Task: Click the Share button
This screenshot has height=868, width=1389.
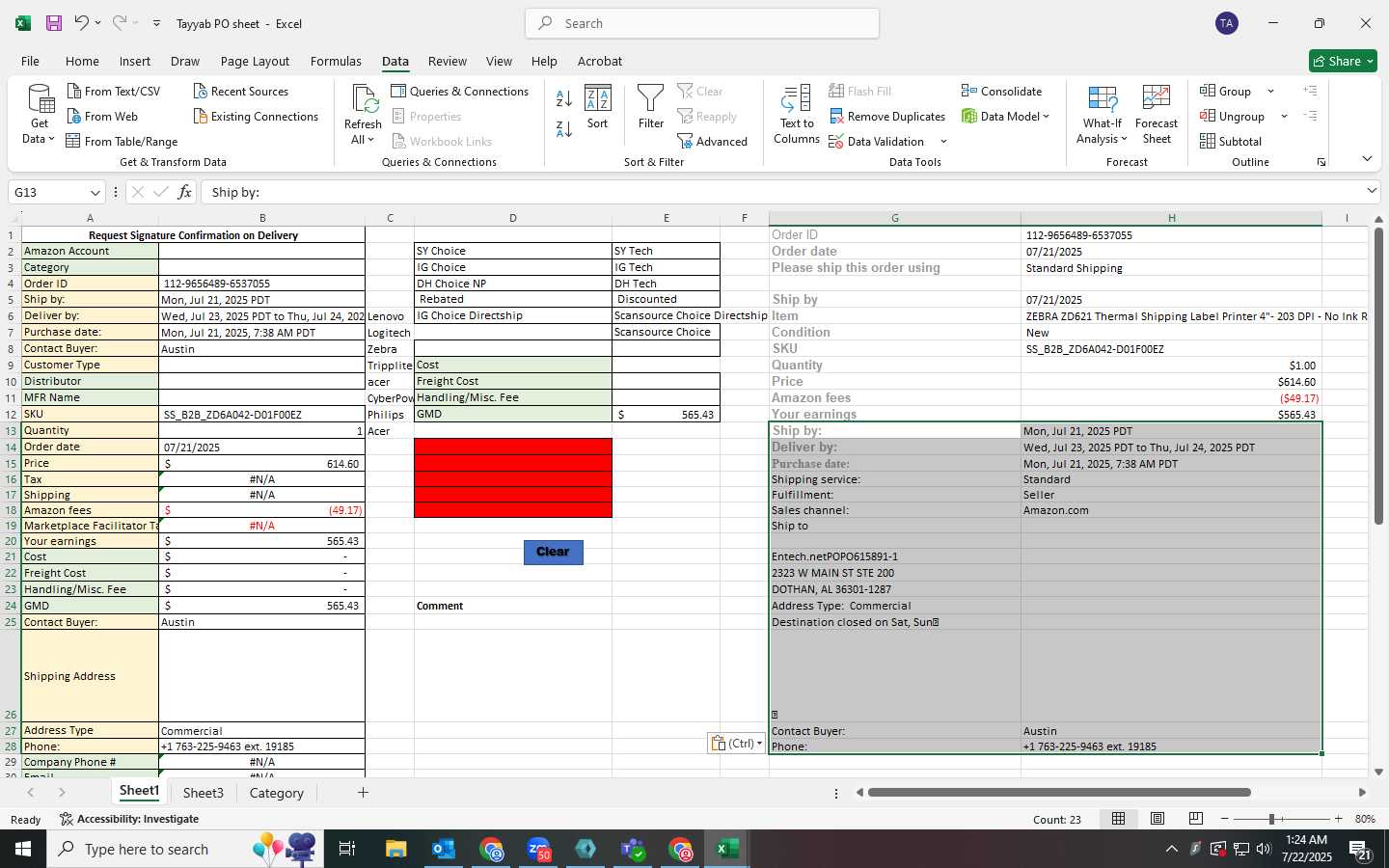Action: (x=1343, y=61)
